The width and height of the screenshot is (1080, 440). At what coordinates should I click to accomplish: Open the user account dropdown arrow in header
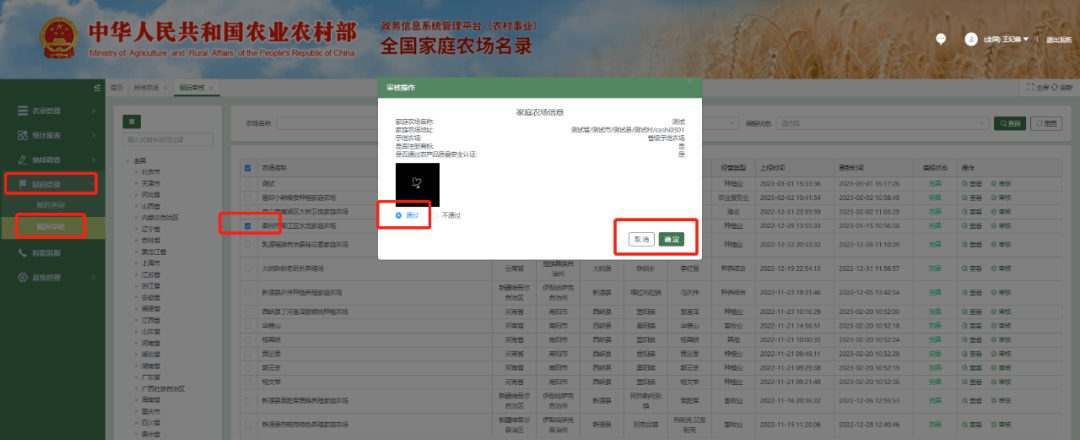[x=1026, y=39]
